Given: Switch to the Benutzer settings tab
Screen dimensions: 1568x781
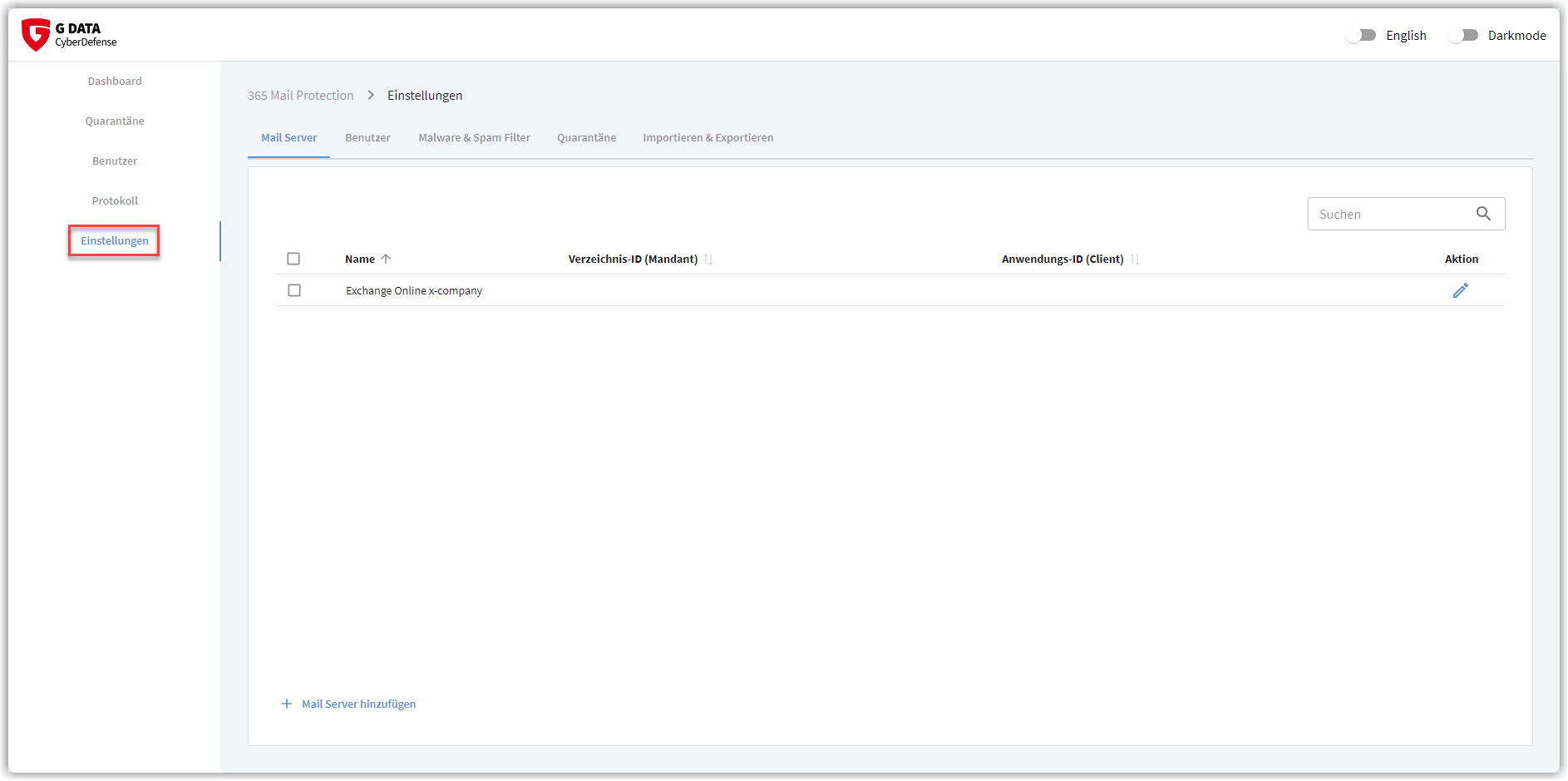Looking at the screenshot, I should [x=367, y=138].
